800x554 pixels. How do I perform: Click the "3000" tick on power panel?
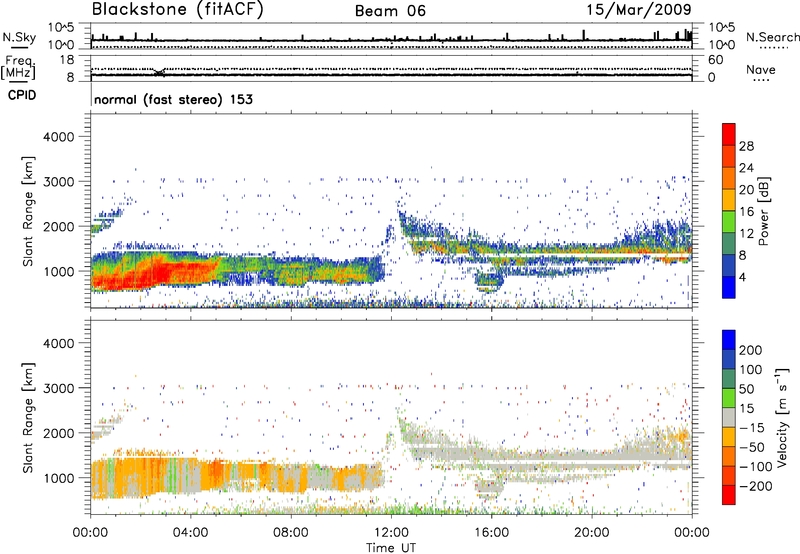tap(59, 182)
